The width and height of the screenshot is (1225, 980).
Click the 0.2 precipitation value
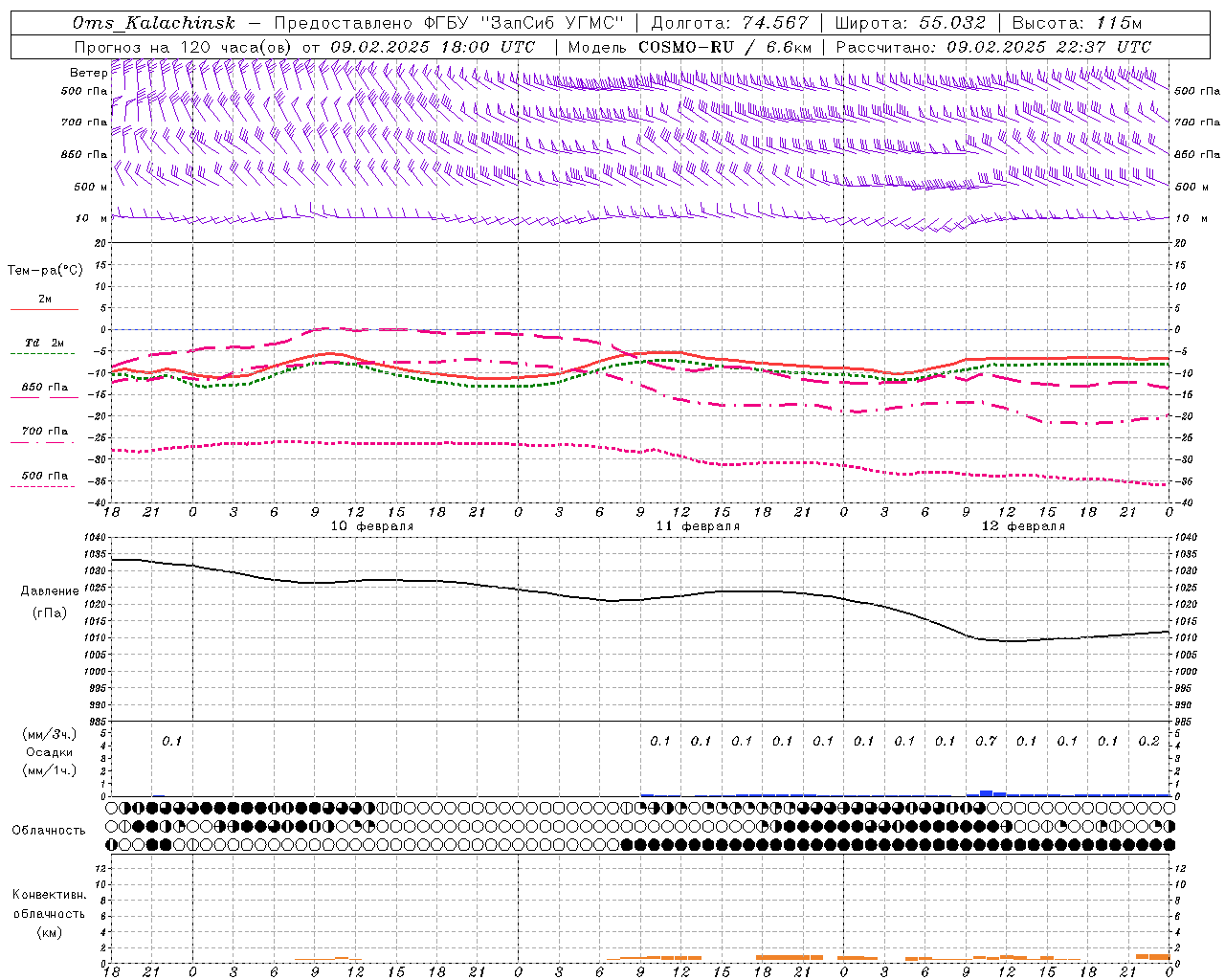1148,741
